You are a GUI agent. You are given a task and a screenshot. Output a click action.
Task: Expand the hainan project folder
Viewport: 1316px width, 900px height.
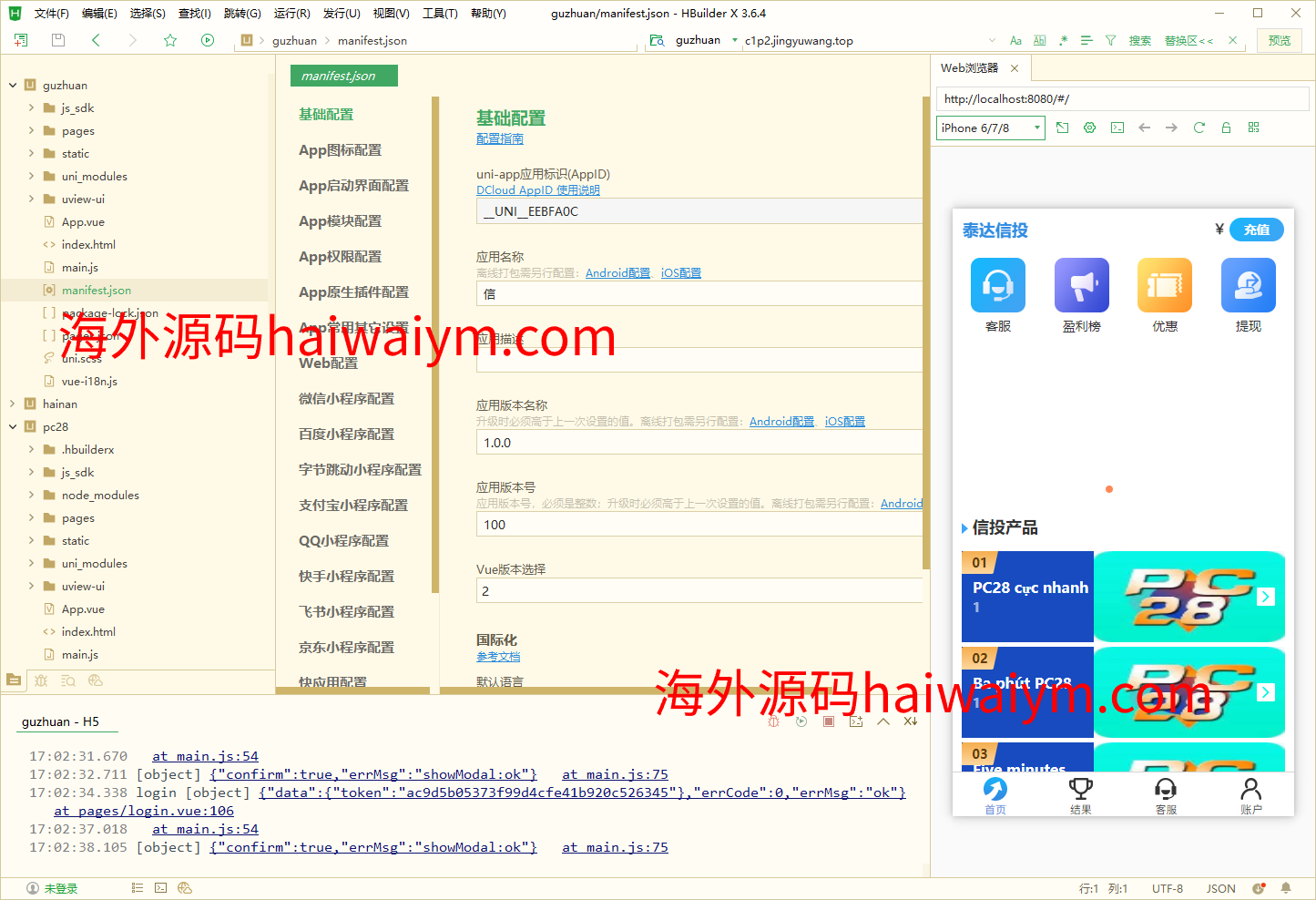[13, 404]
